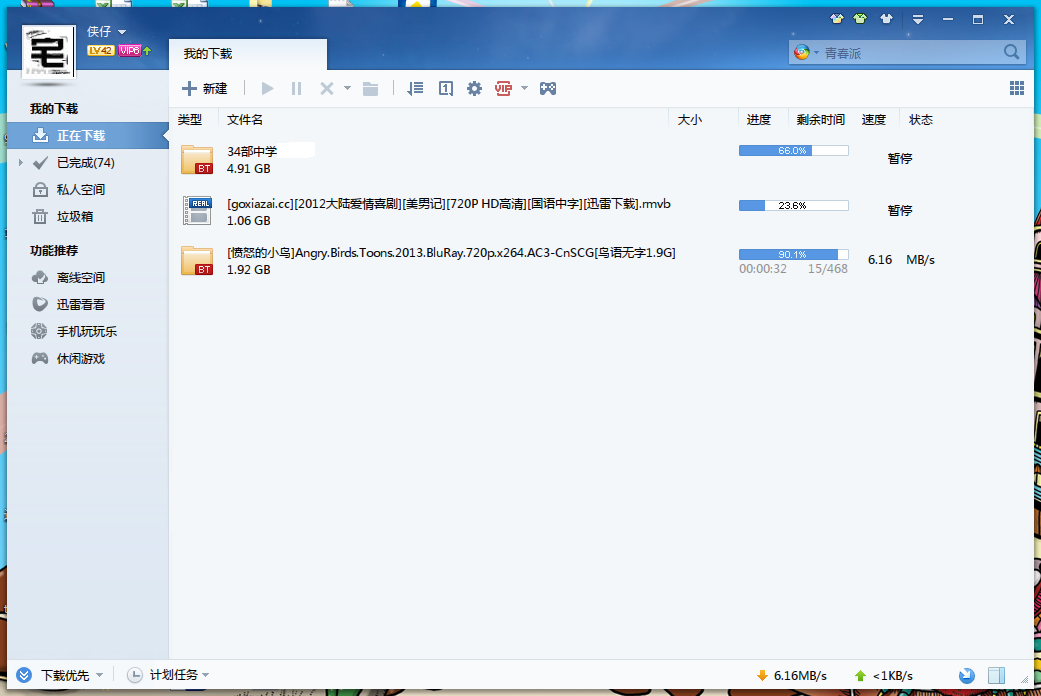The width and height of the screenshot is (1041, 696).
Task: Start the selected task with play icon
Action: click(x=267, y=88)
